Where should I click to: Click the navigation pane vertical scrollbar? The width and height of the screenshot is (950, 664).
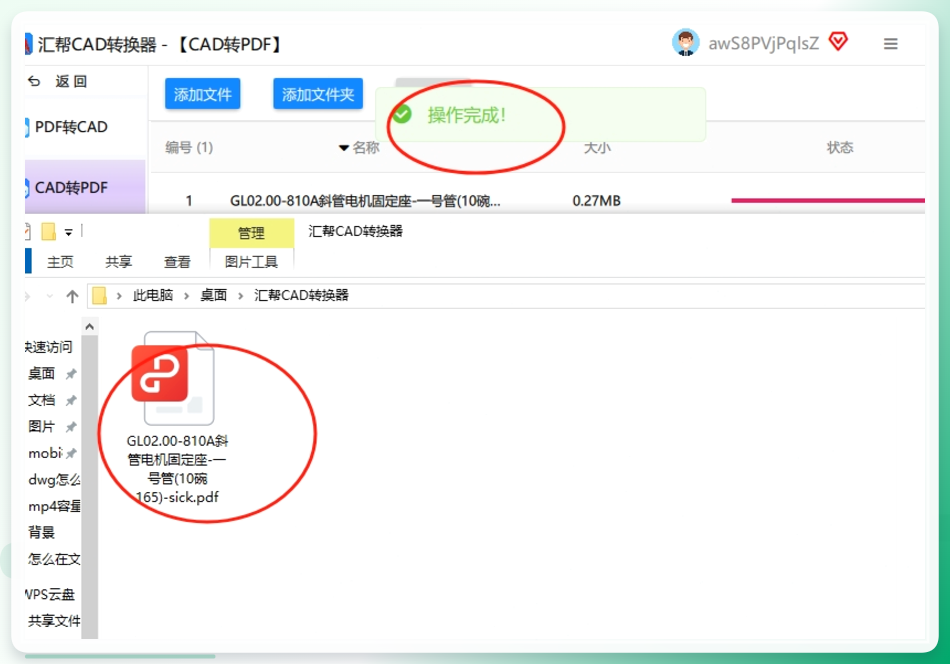point(90,486)
